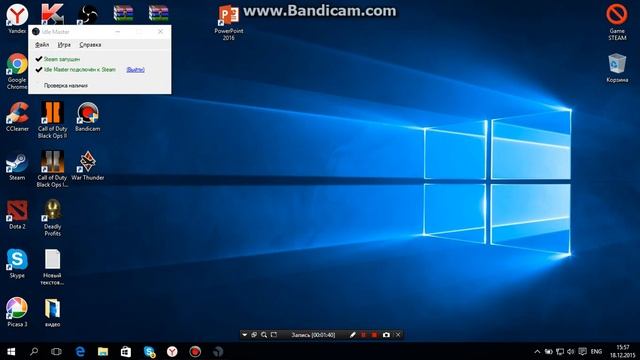Screen dimensions: 640x360
Task: Open taskbar search magnifier
Action: click(x=34, y=351)
